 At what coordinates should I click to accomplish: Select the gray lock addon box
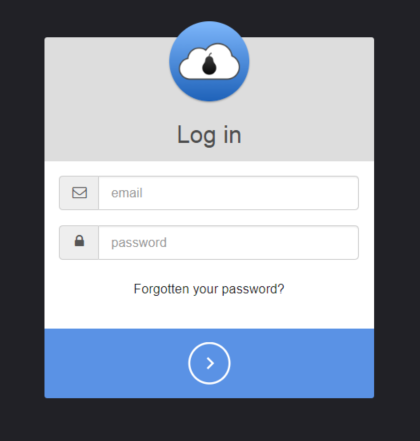tap(79, 242)
